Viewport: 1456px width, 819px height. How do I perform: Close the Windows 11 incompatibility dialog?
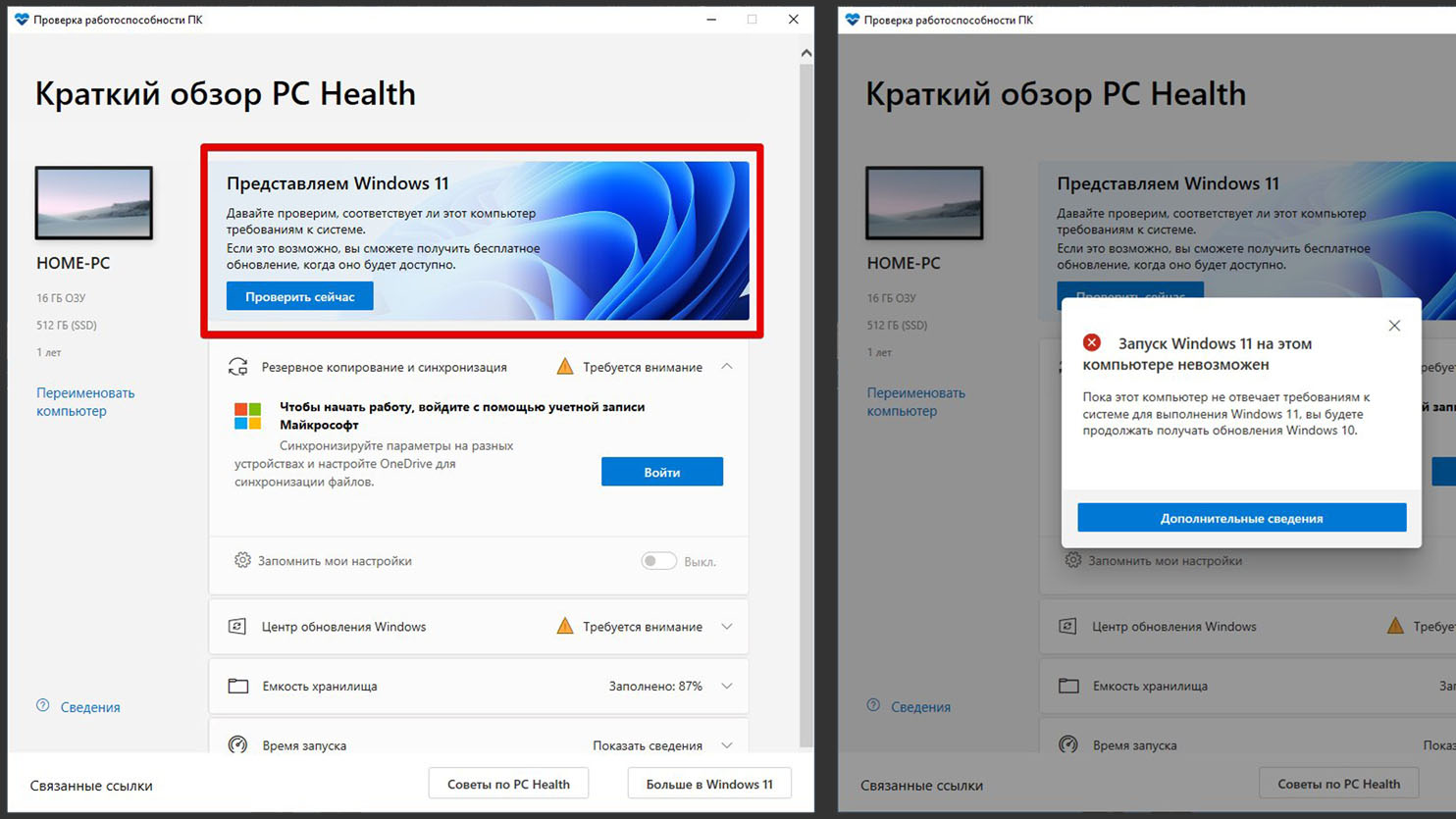tap(1394, 326)
